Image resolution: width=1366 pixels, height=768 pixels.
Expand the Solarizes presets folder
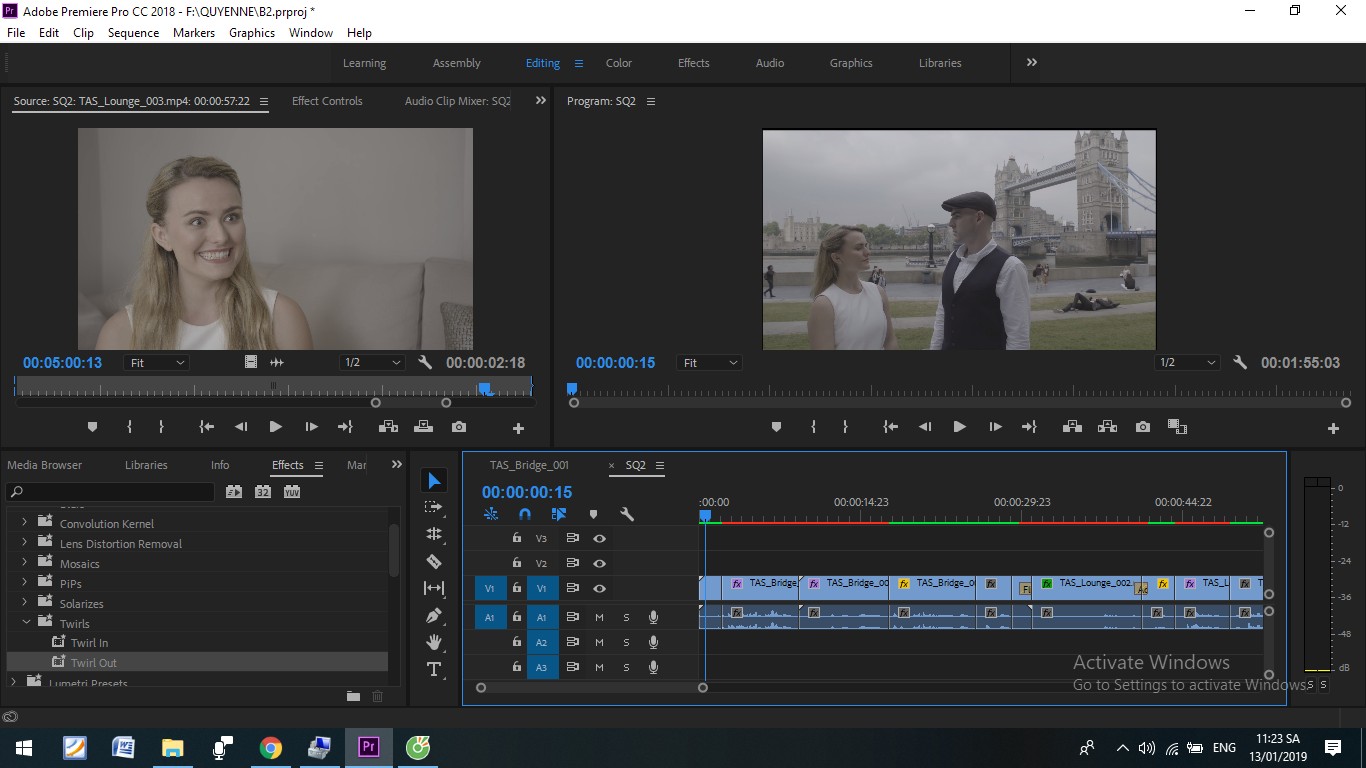coord(24,603)
